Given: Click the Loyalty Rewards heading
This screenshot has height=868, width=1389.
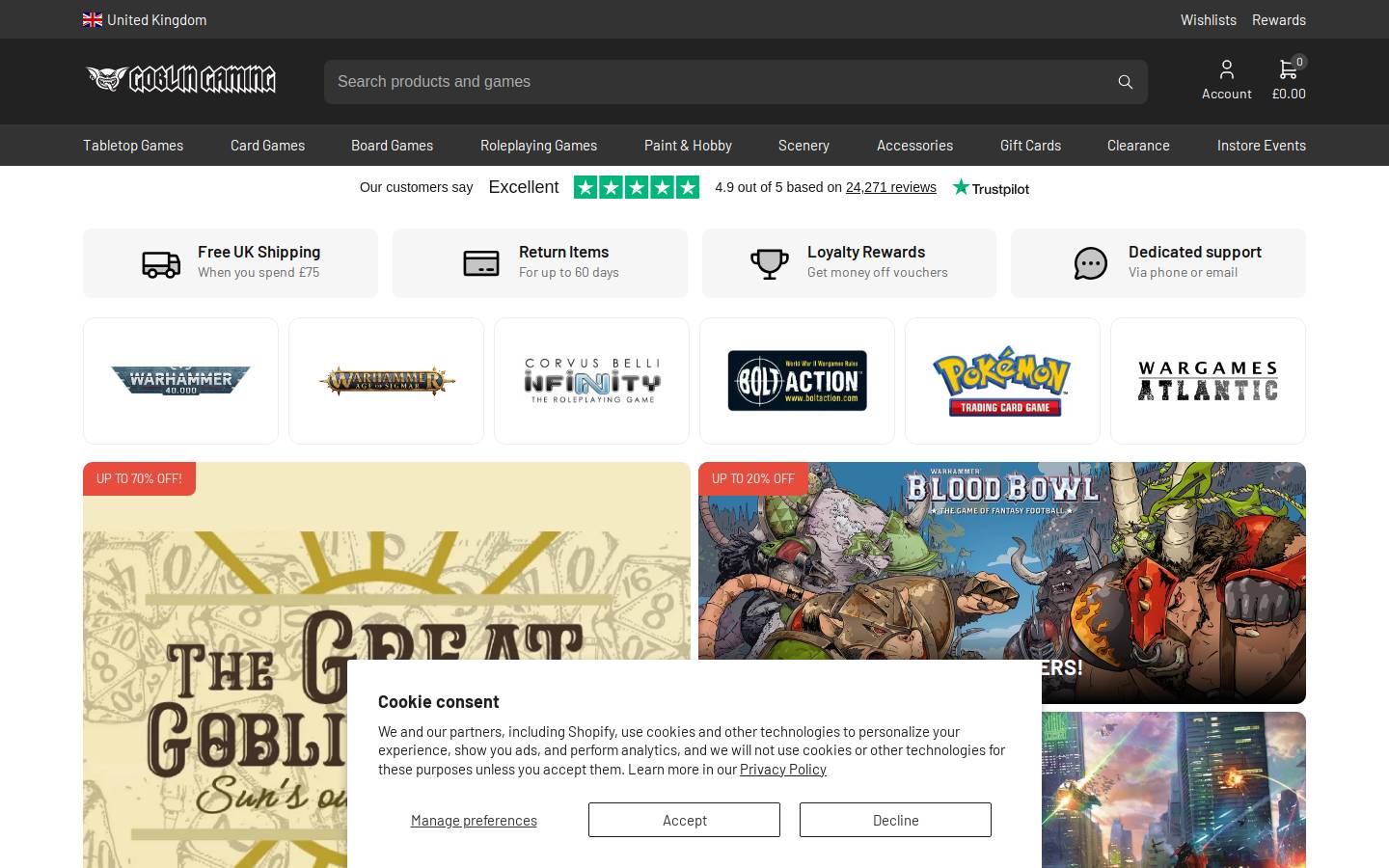Looking at the screenshot, I should point(866,252).
